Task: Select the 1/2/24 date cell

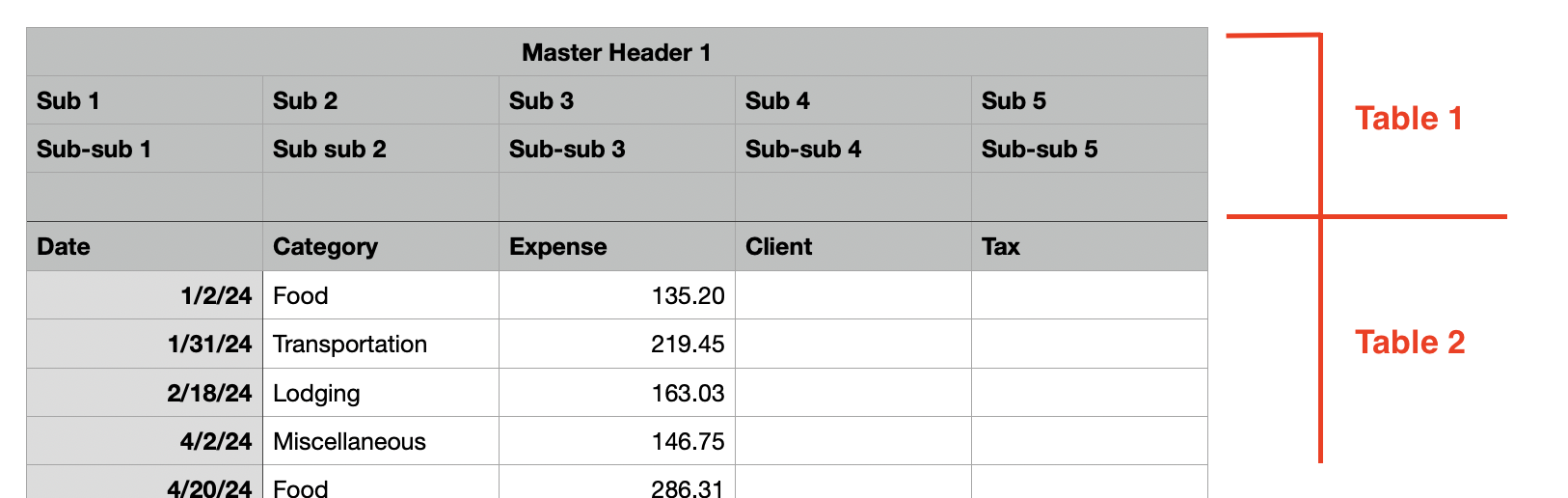Action: pos(145,295)
